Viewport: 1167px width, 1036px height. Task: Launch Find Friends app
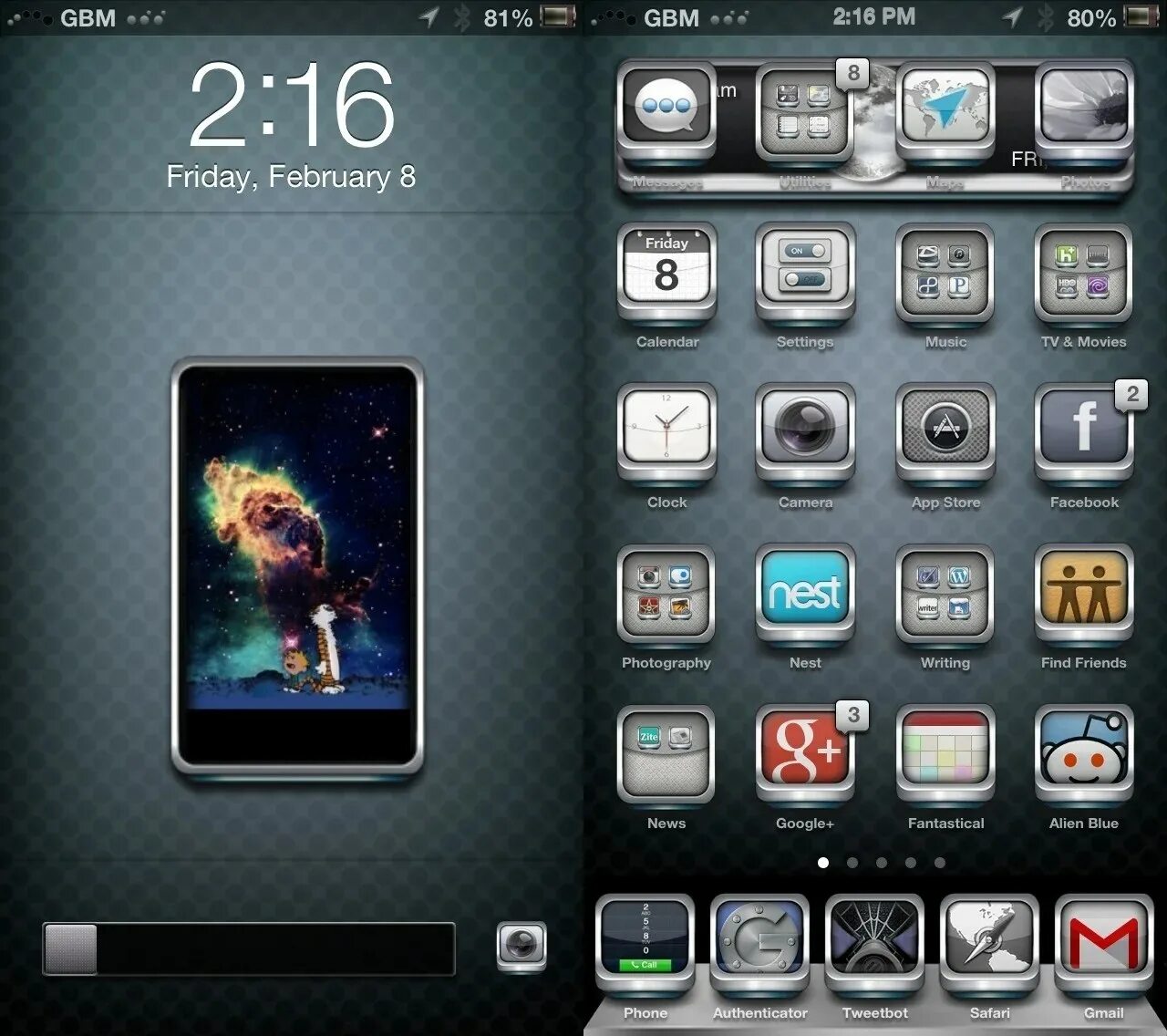pos(1084,593)
